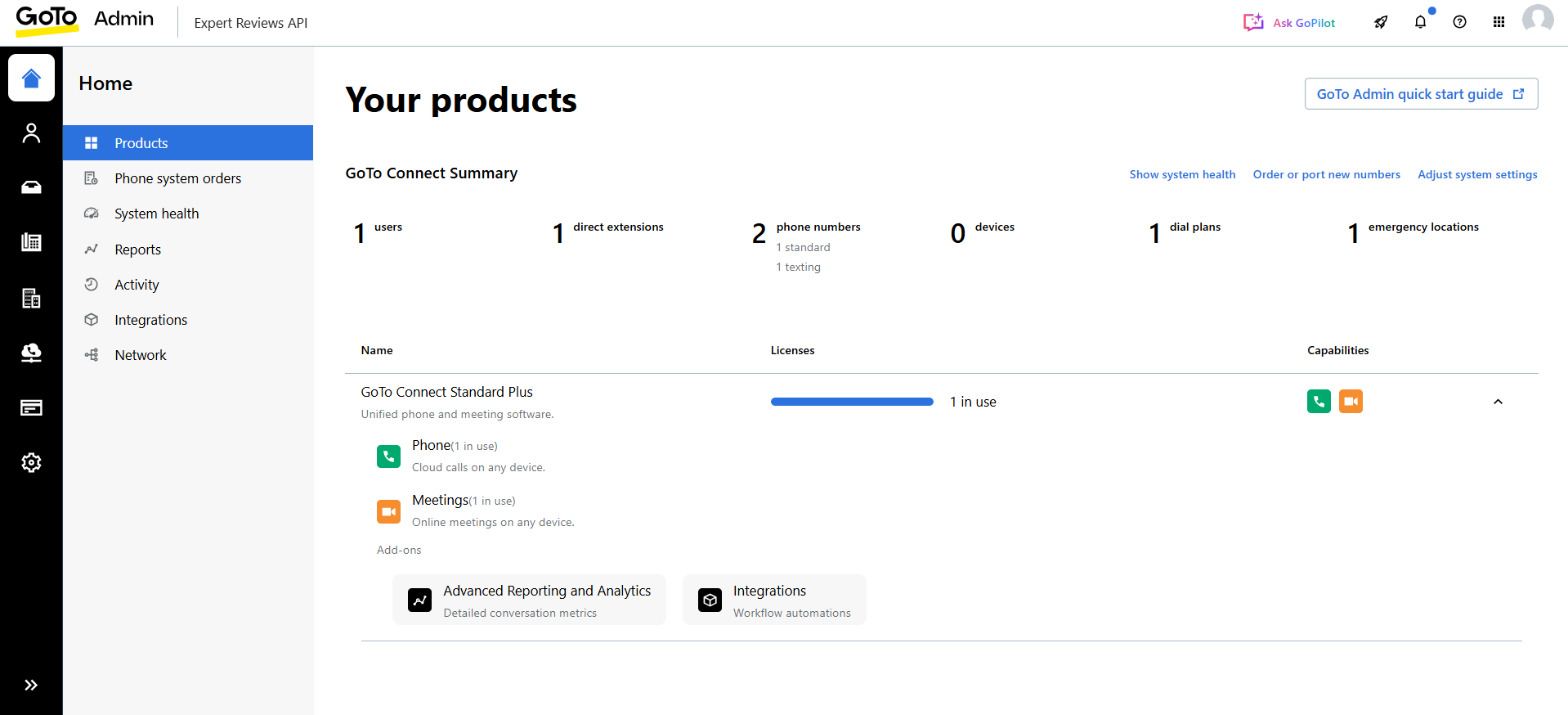Click the GoTo Admin logo
Viewport: 1568px width, 715px height.
(x=84, y=20)
